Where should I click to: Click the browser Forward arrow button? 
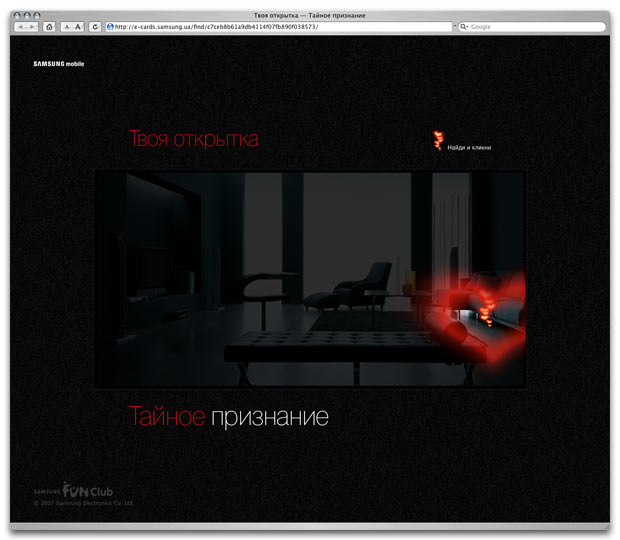[32, 27]
